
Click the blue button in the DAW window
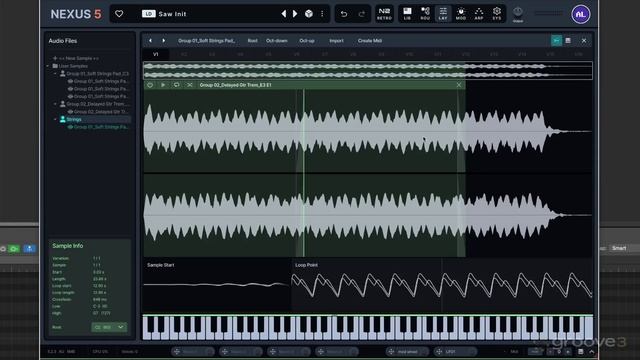pyautogui.click(x=29, y=249)
